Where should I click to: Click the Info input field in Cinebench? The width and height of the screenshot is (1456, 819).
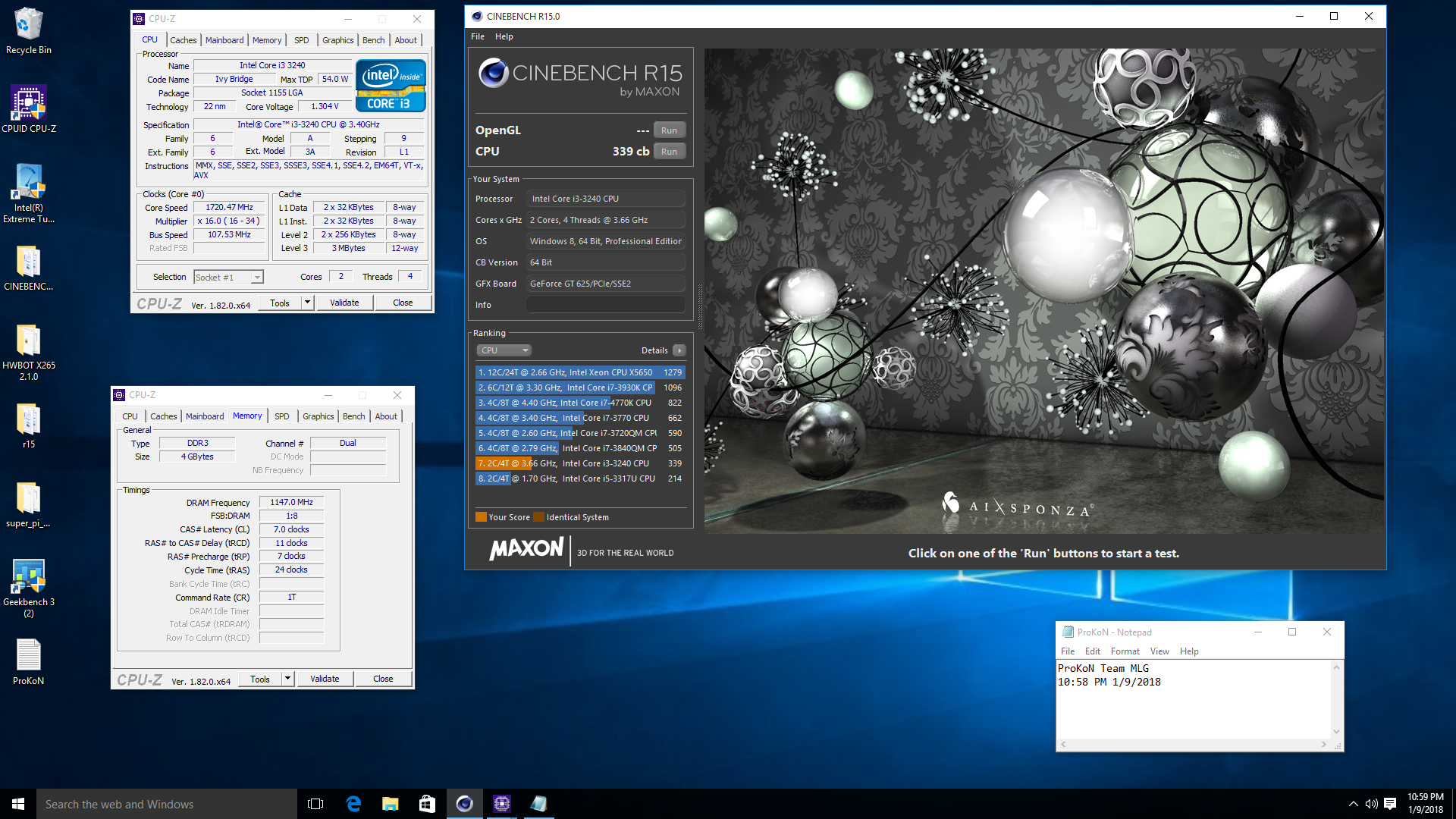point(605,305)
